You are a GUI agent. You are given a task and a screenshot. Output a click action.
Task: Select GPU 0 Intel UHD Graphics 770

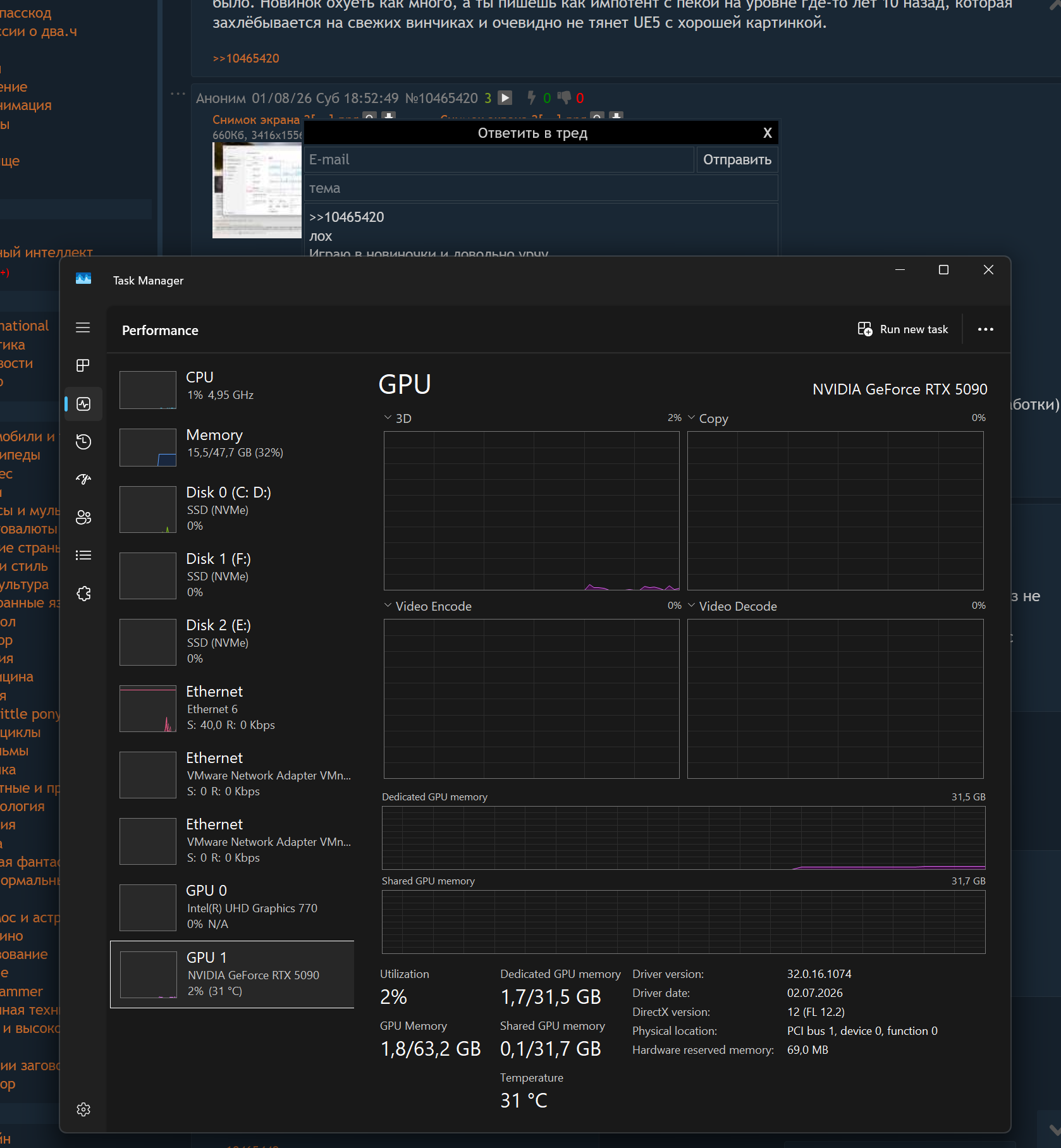point(232,908)
